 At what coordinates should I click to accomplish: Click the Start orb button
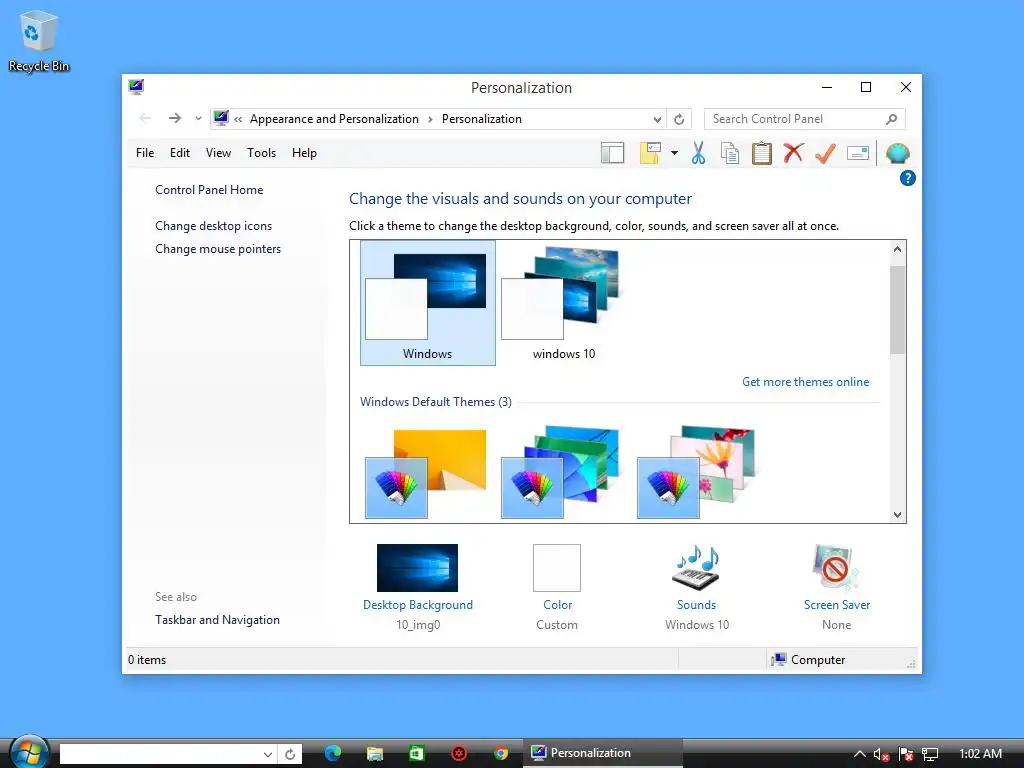click(x=29, y=752)
